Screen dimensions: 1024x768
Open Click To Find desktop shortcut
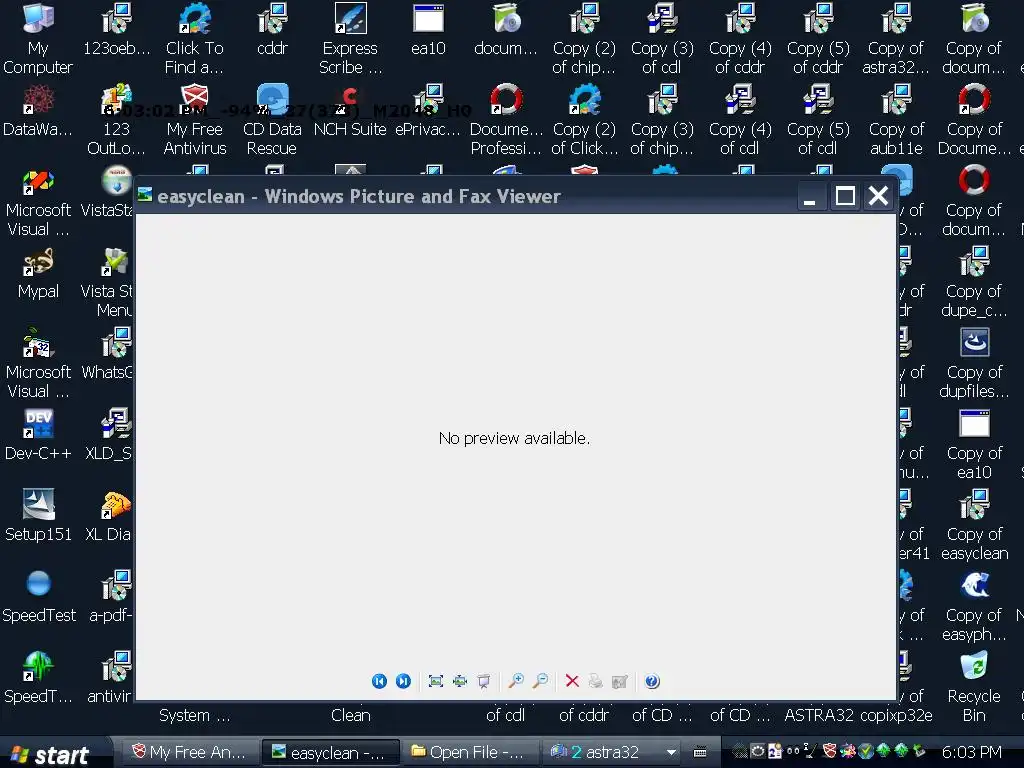click(x=194, y=38)
